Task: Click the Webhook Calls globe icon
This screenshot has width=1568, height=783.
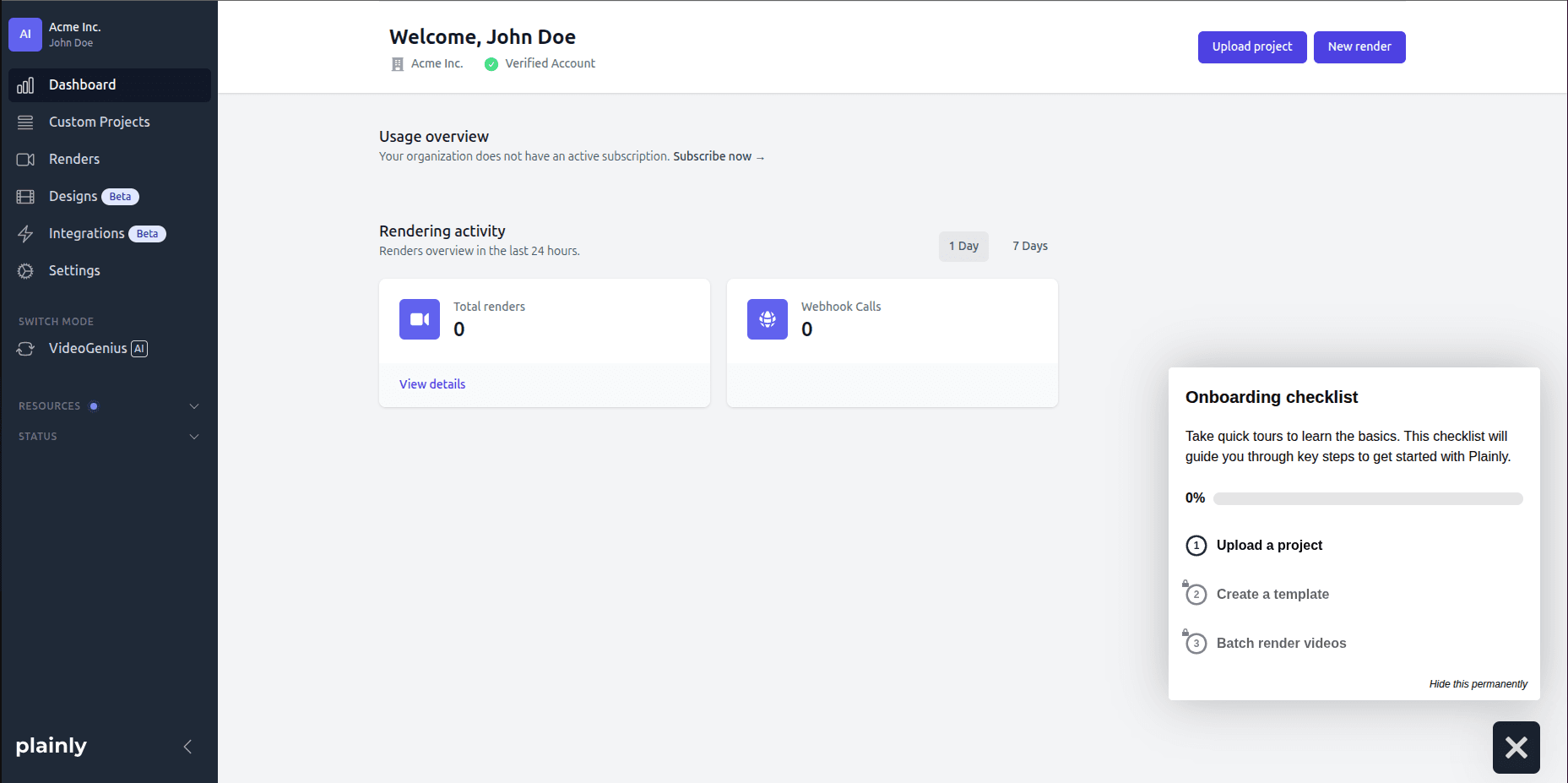Action: tap(768, 319)
